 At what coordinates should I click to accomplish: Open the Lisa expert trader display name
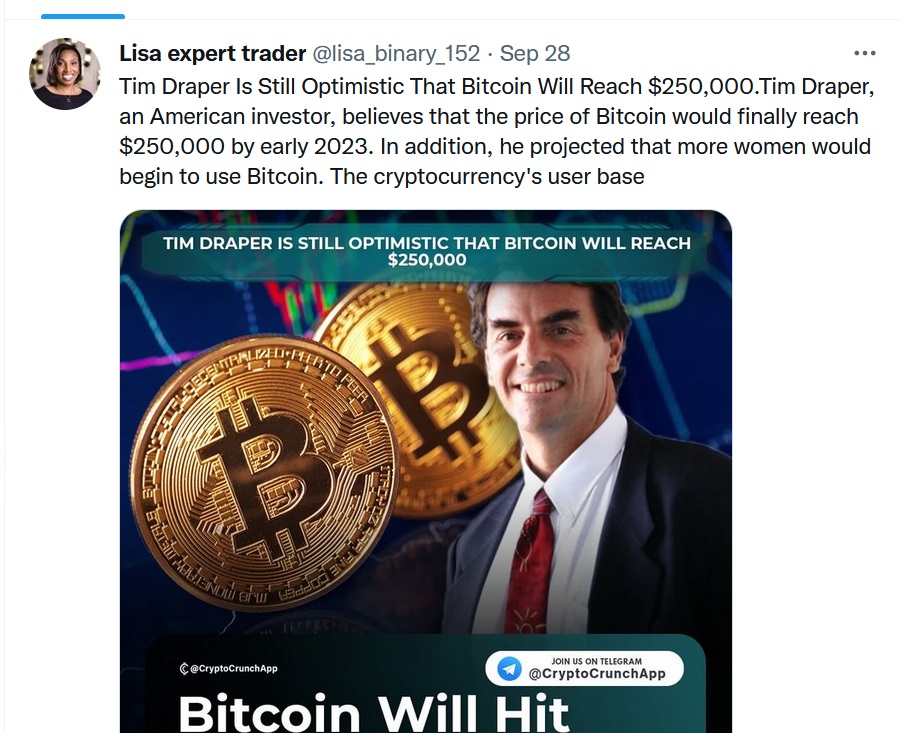(213, 53)
